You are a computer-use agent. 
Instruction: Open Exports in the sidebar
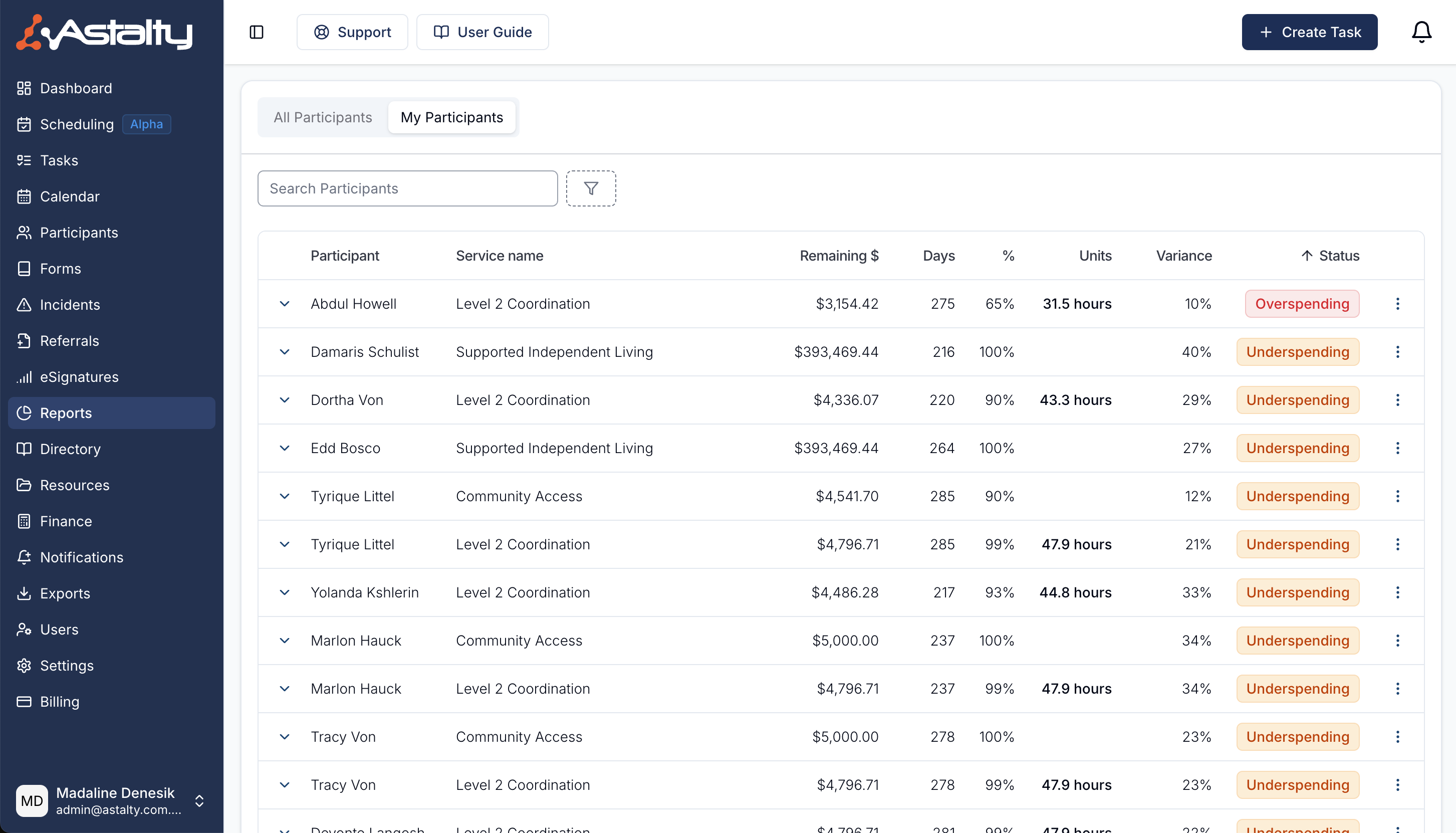[x=112, y=593]
